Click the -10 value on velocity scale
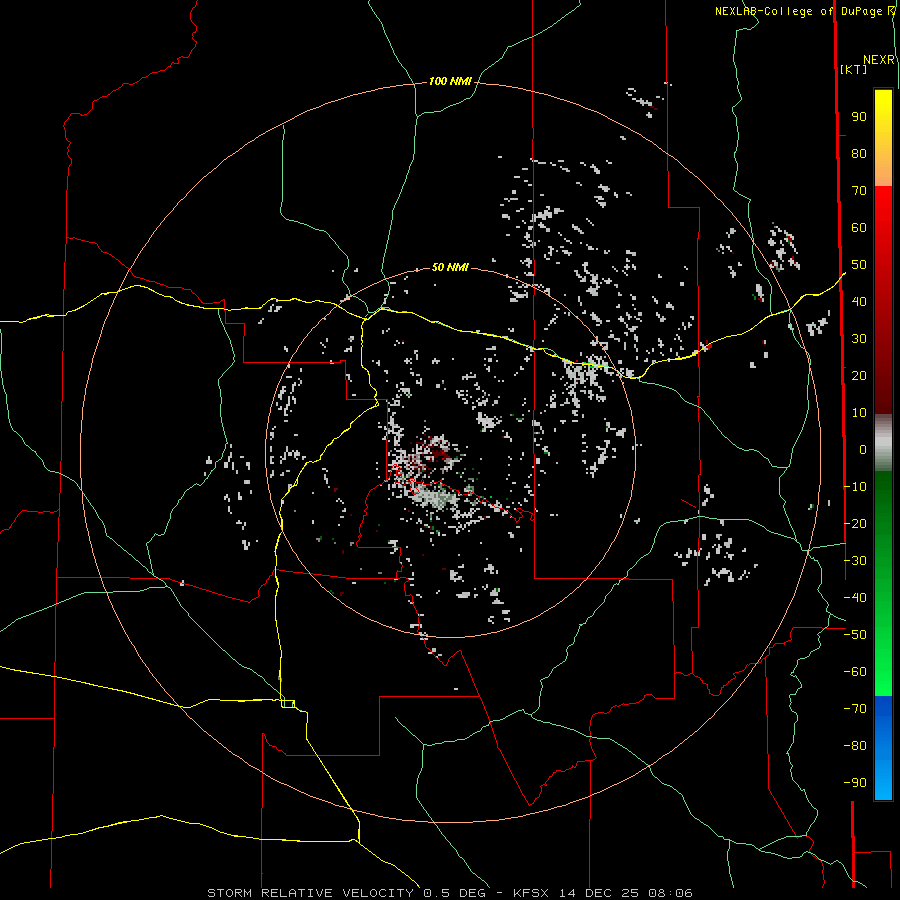The height and width of the screenshot is (900, 900). [855, 487]
